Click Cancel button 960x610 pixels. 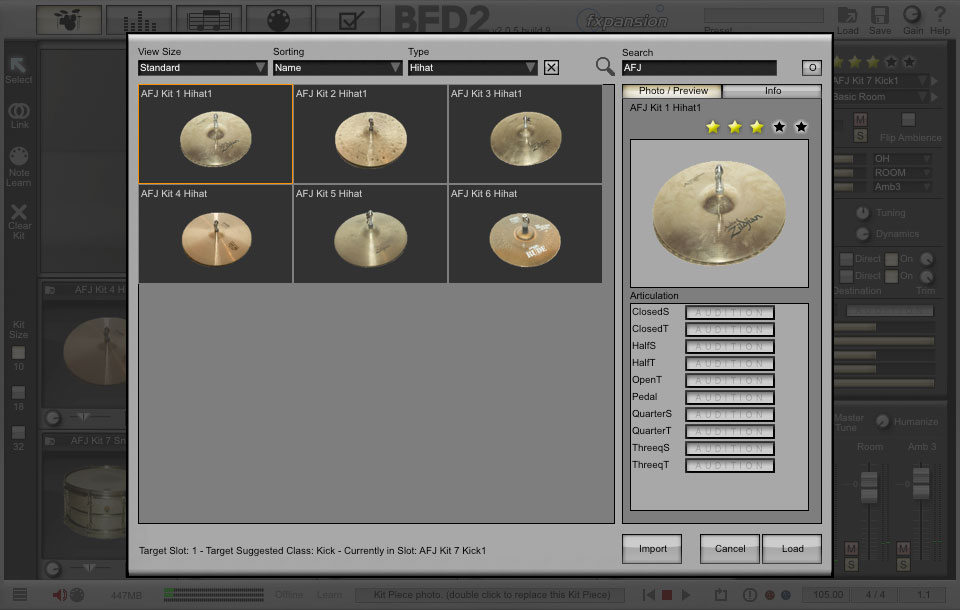point(730,549)
